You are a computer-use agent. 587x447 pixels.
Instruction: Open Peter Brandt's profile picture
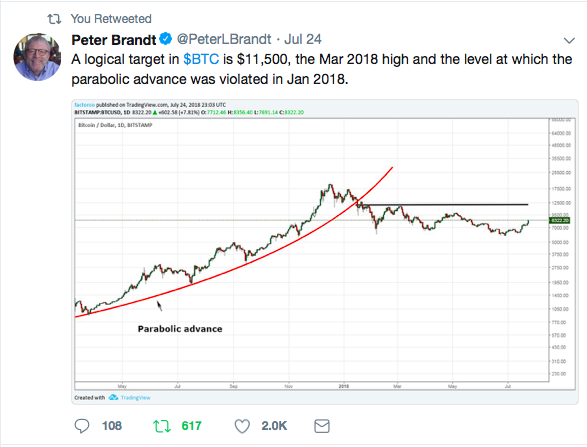coord(37,57)
